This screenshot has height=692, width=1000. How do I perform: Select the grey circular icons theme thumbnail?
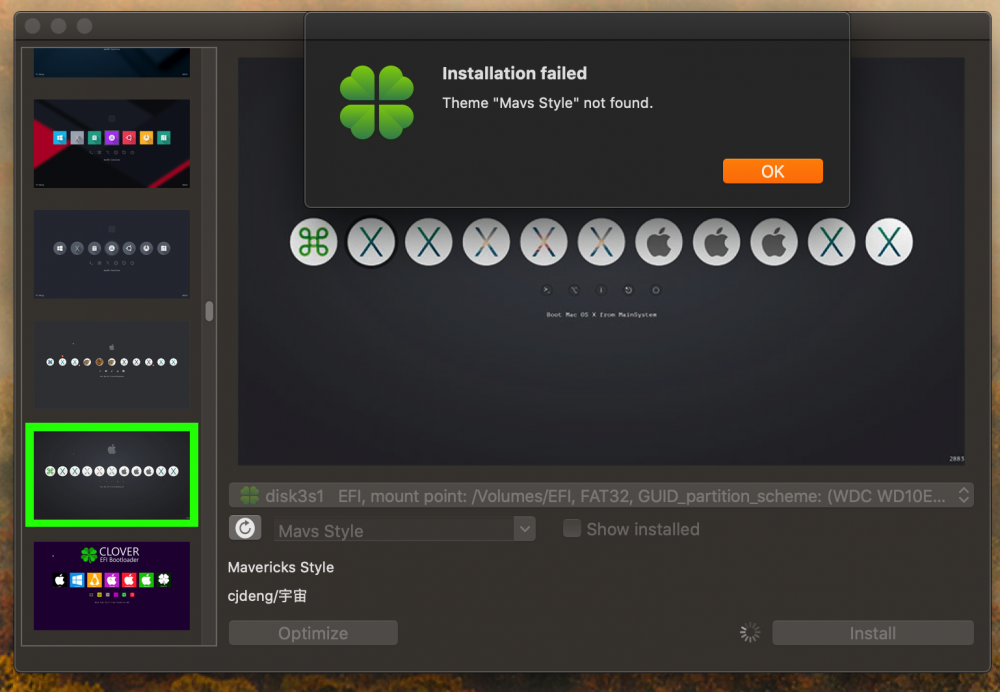[x=112, y=254]
